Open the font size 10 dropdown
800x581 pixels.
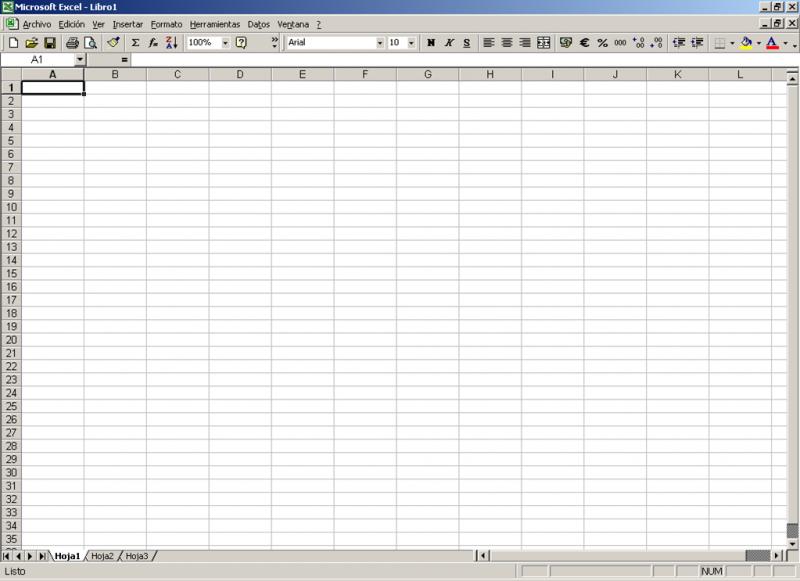tap(411, 43)
